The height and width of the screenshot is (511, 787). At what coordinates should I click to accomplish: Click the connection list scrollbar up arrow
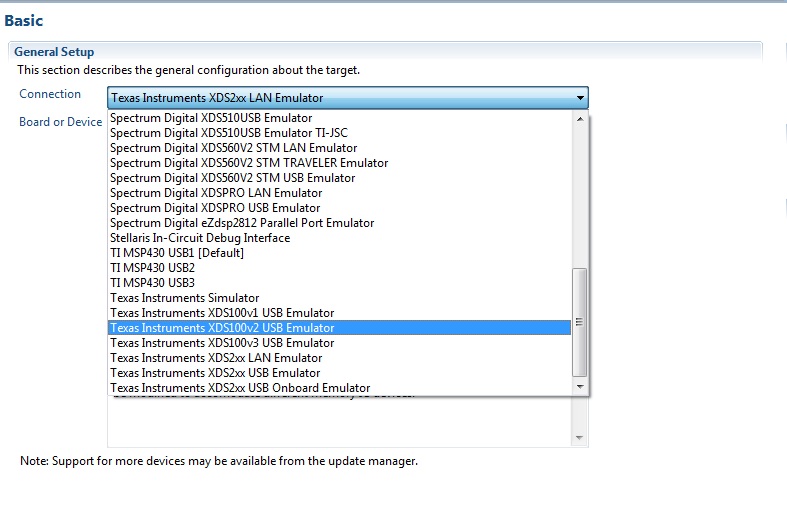pyautogui.click(x=579, y=118)
